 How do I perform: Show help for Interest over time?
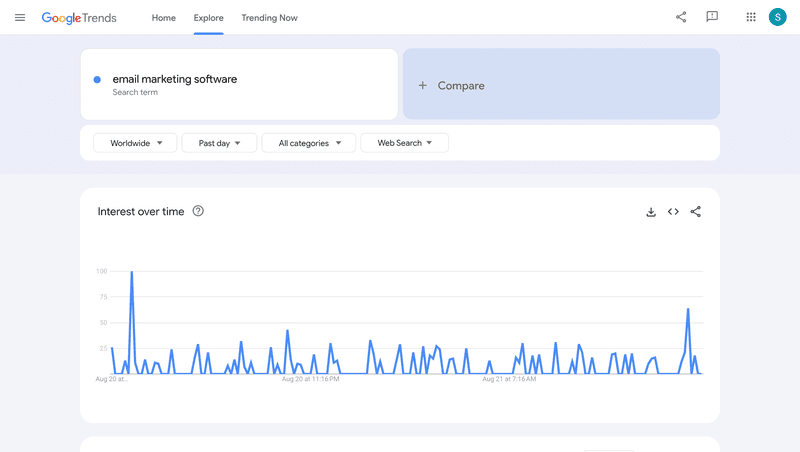click(198, 211)
